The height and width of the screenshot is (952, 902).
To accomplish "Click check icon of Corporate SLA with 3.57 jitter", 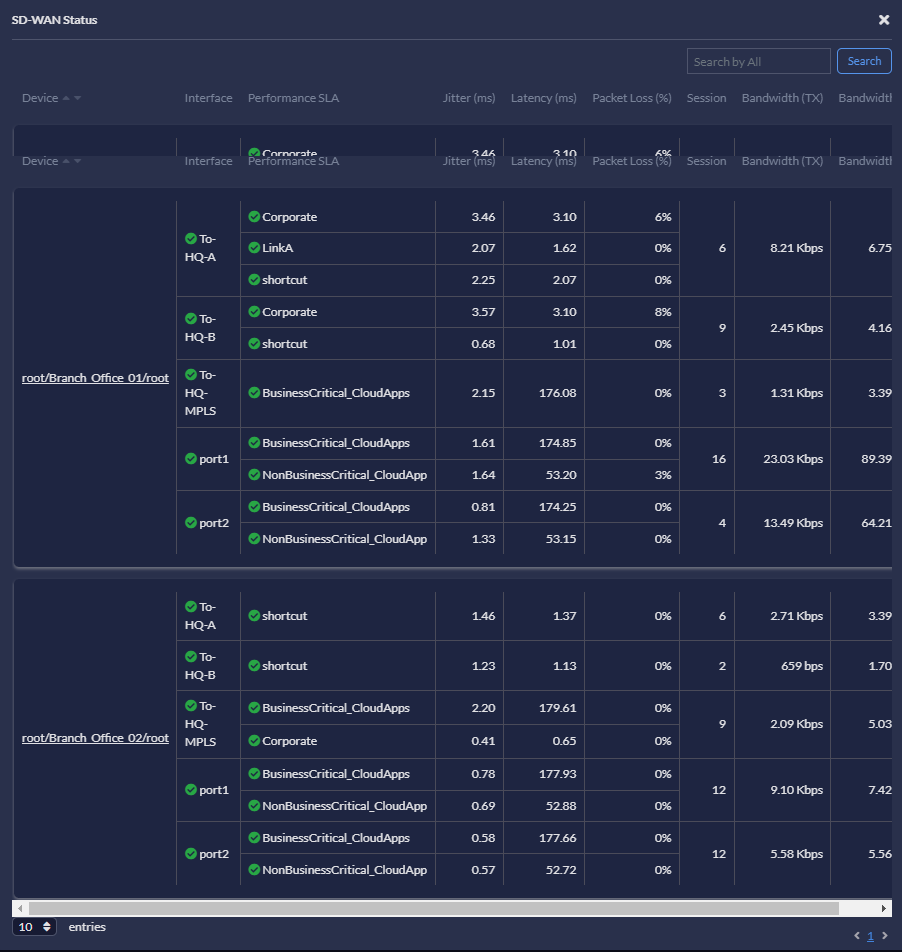I will point(254,311).
